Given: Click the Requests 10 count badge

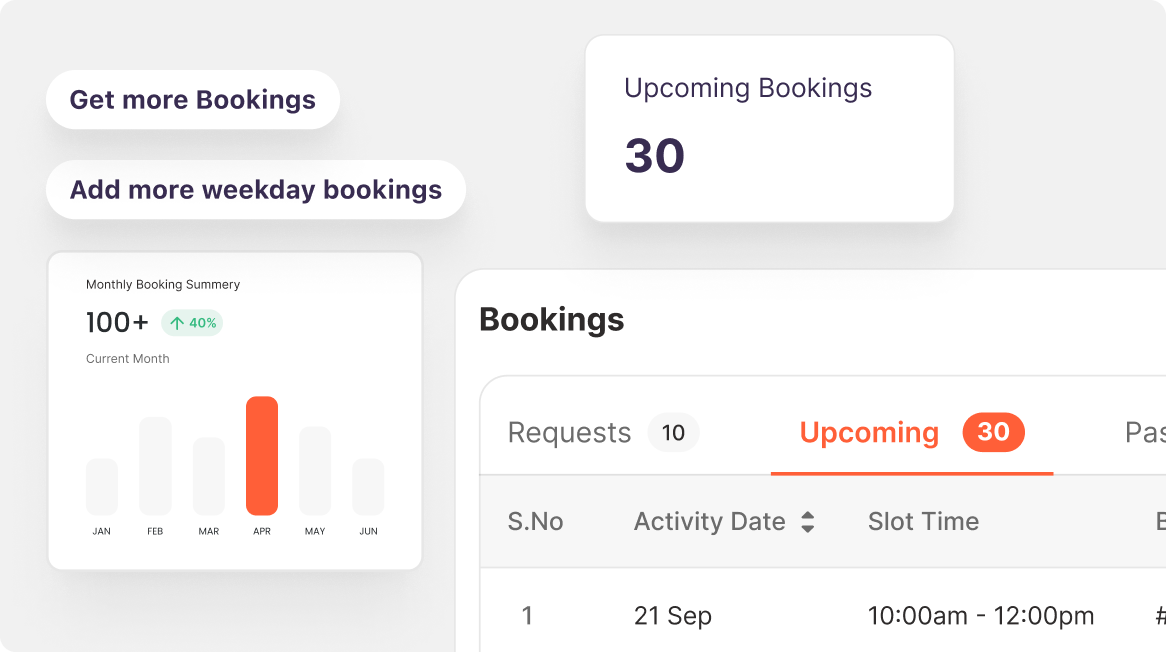Looking at the screenshot, I should click(x=673, y=433).
